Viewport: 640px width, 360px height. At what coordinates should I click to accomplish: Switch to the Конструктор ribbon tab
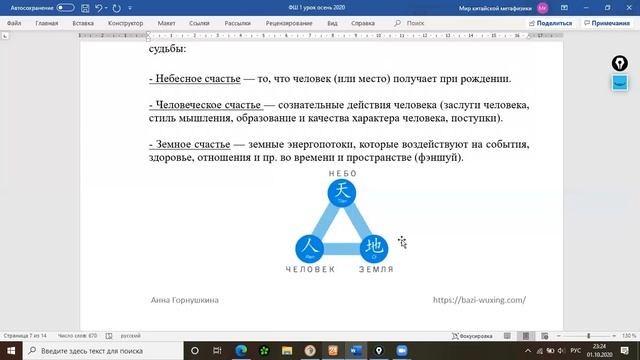tap(125, 23)
